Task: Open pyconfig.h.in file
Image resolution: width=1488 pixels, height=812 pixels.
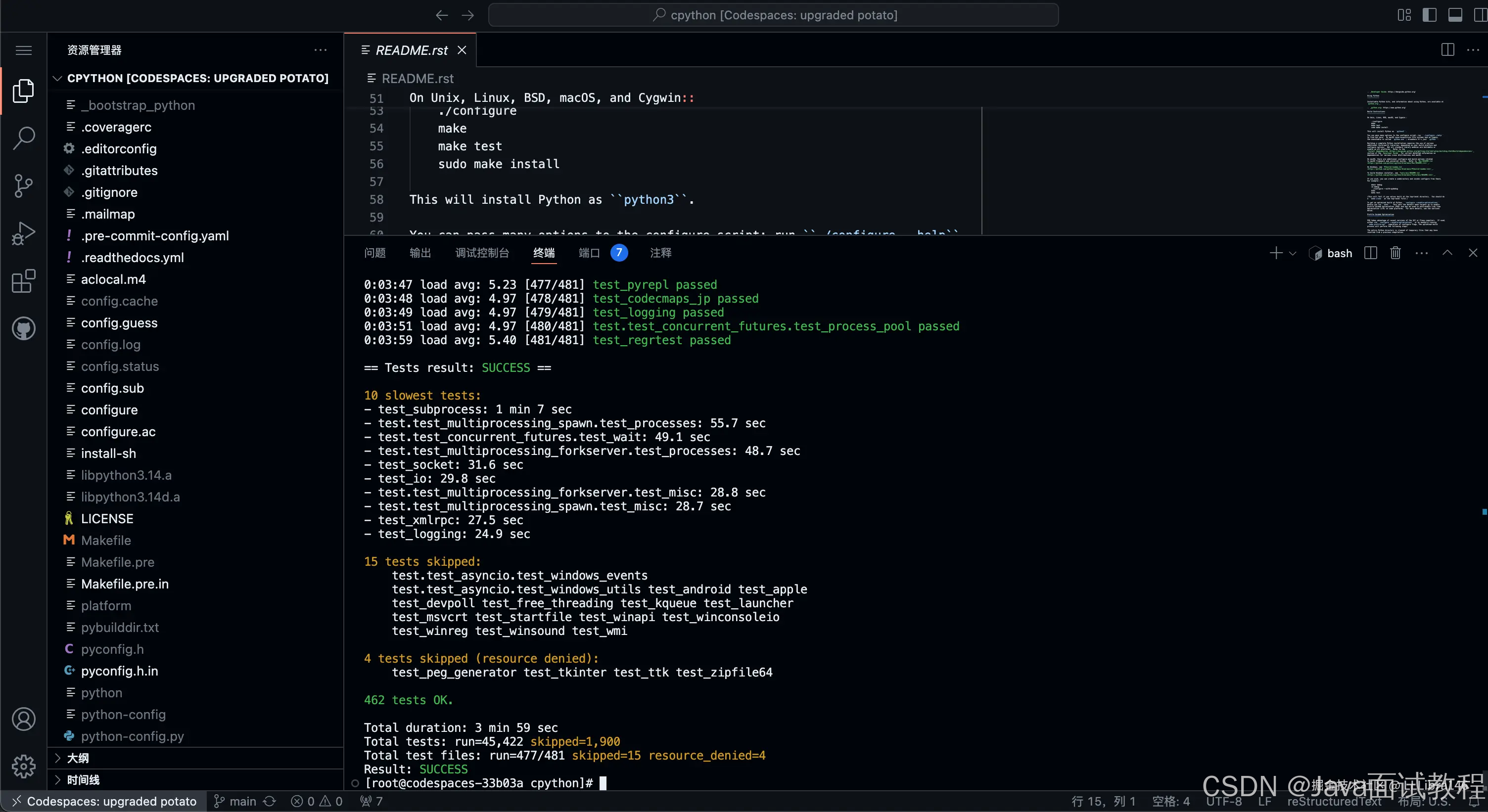Action: click(196, 671)
